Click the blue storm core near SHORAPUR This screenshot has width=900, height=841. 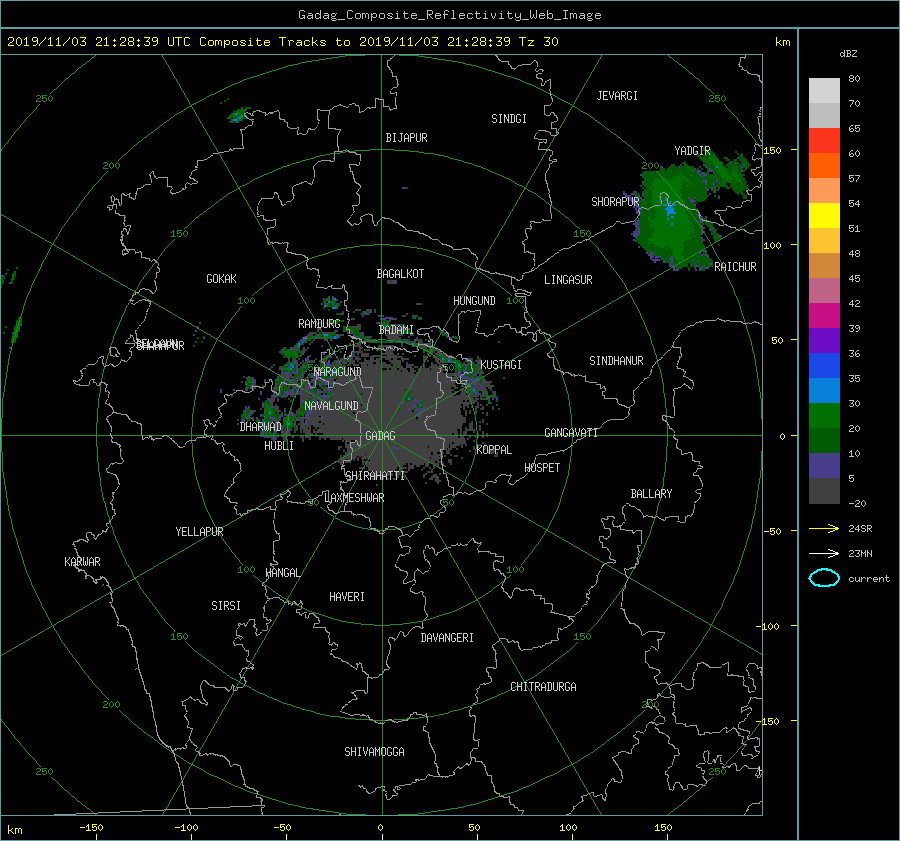669,208
